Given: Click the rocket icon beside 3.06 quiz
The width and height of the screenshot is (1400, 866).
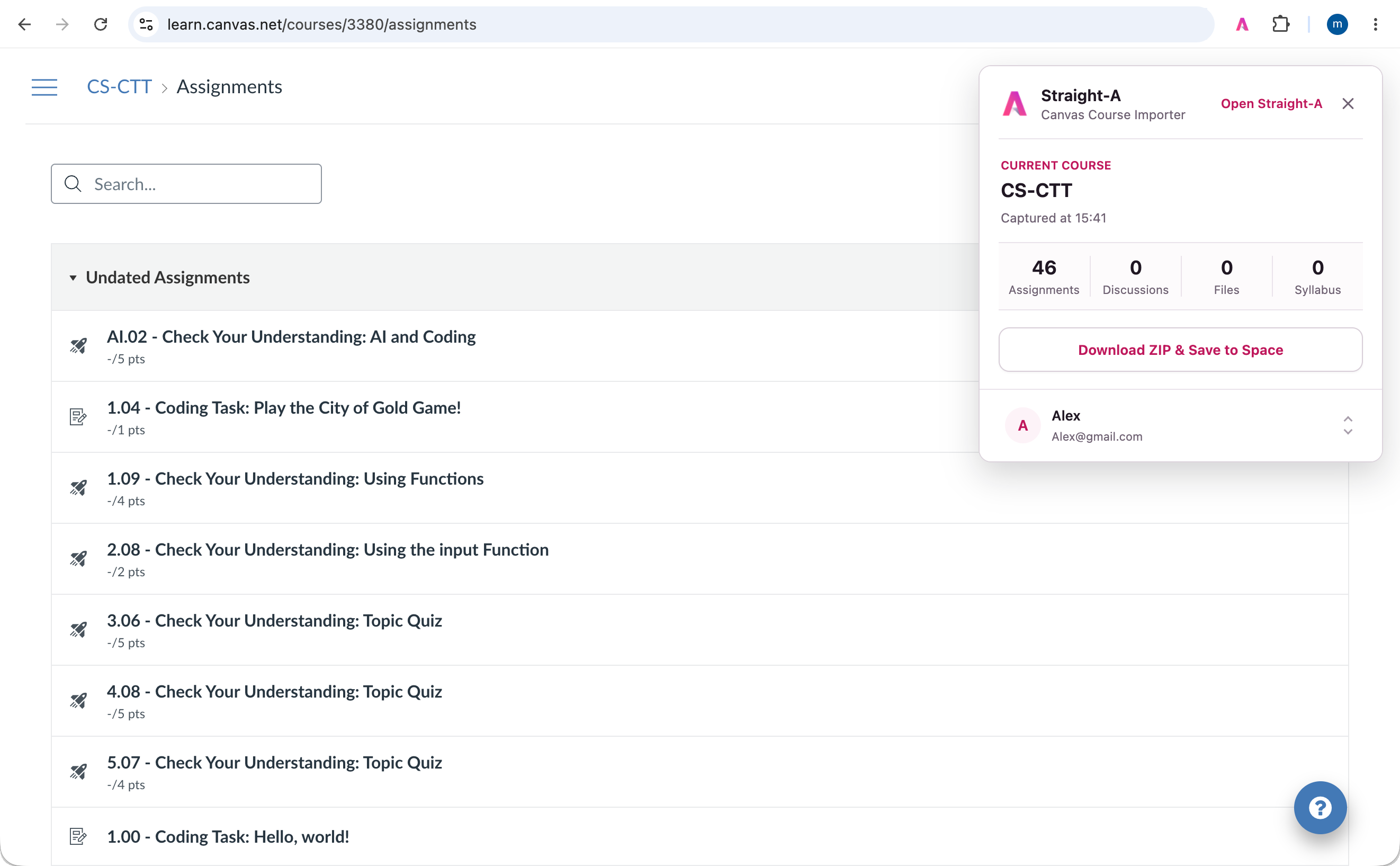Looking at the screenshot, I should pos(78,630).
